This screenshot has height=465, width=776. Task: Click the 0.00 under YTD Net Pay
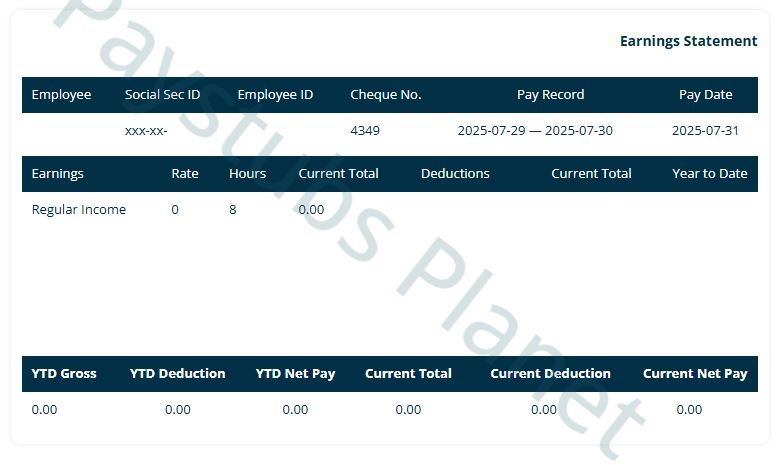pyautogui.click(x=295, y=410)
